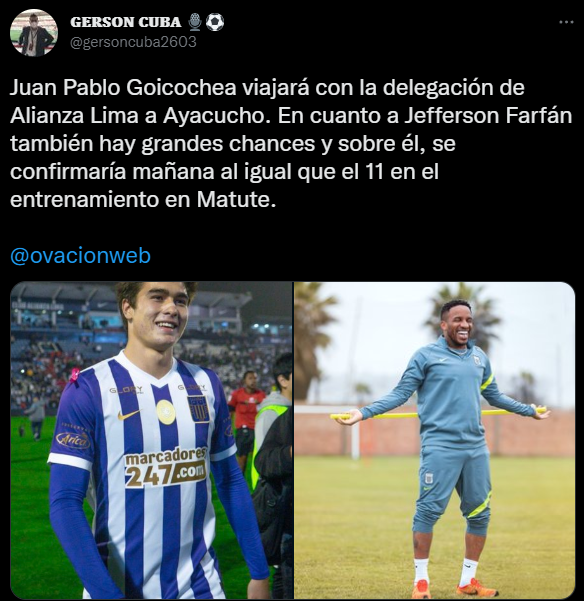Click the round gold badge on the jersey's chest
This screenshot has height=601, width=584.
pyautogui.click(x=166, y=412)
